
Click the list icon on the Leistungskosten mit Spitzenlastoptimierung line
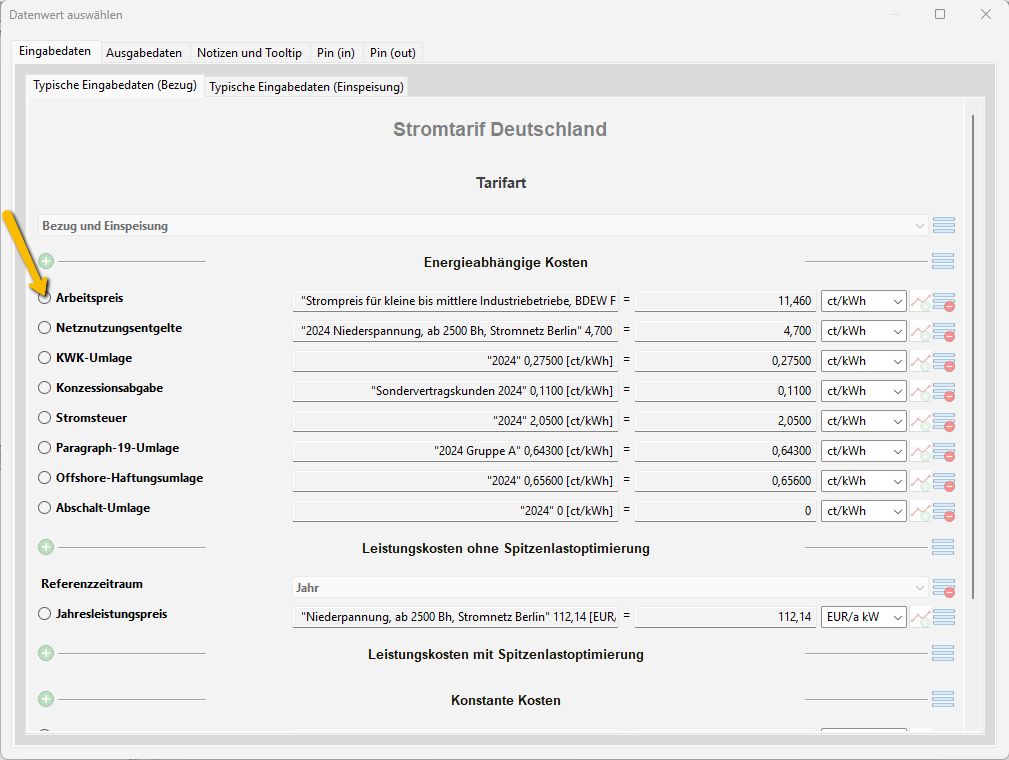coord(943,654)
